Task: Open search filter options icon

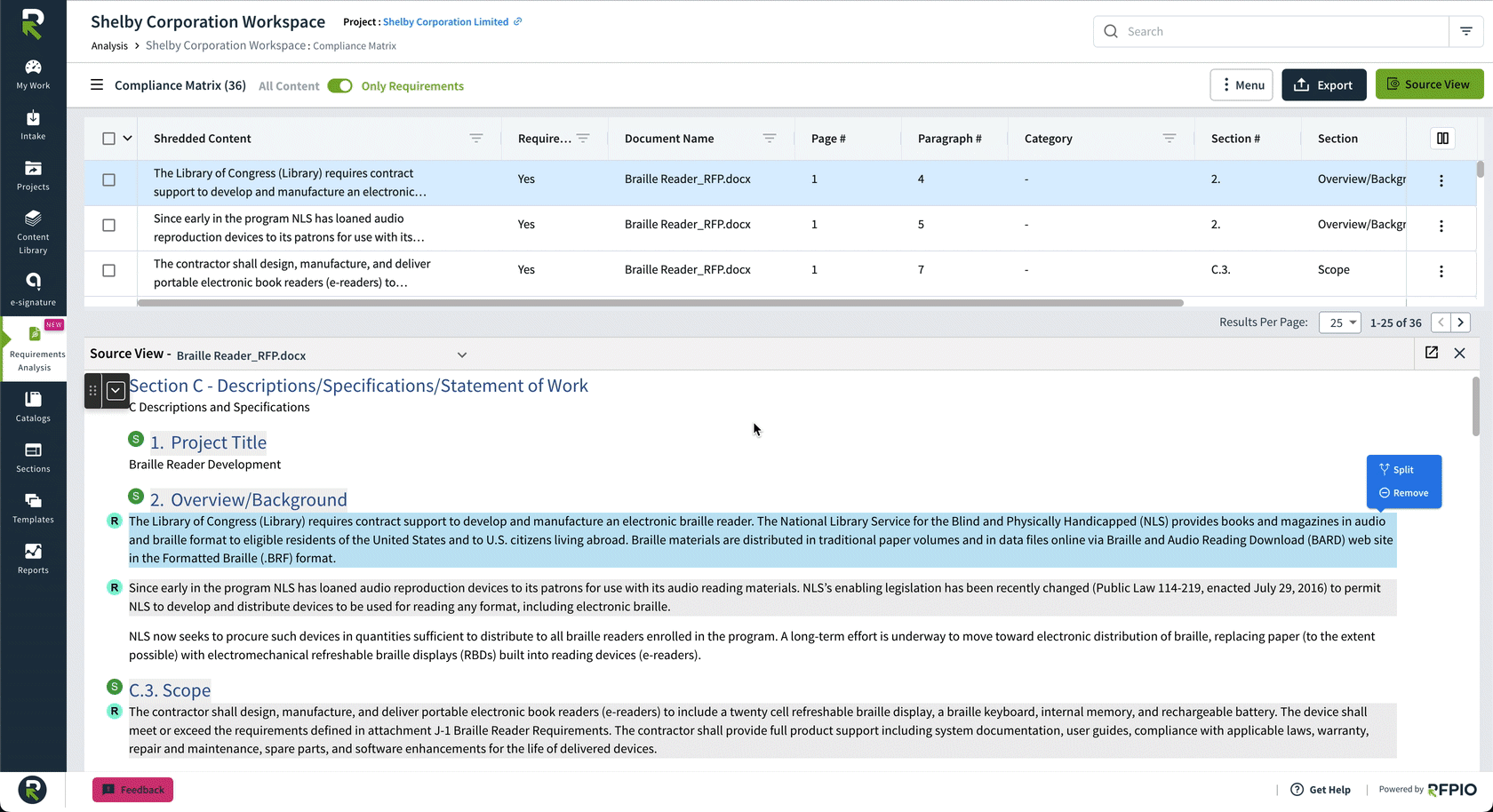Action: click(x=1466, y=31)
